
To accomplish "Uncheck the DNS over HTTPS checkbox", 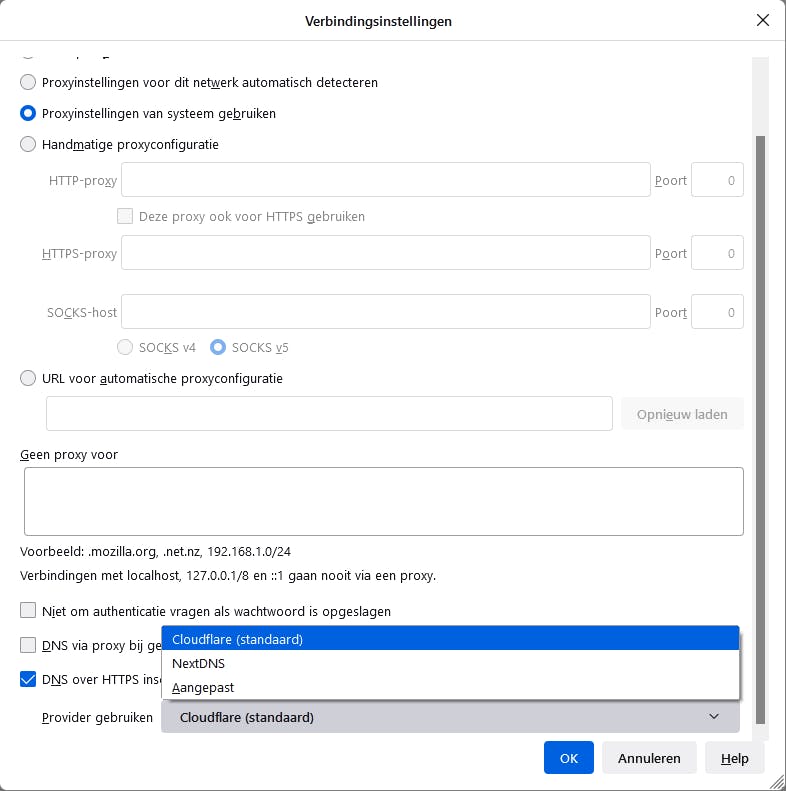I will [28, 679].
